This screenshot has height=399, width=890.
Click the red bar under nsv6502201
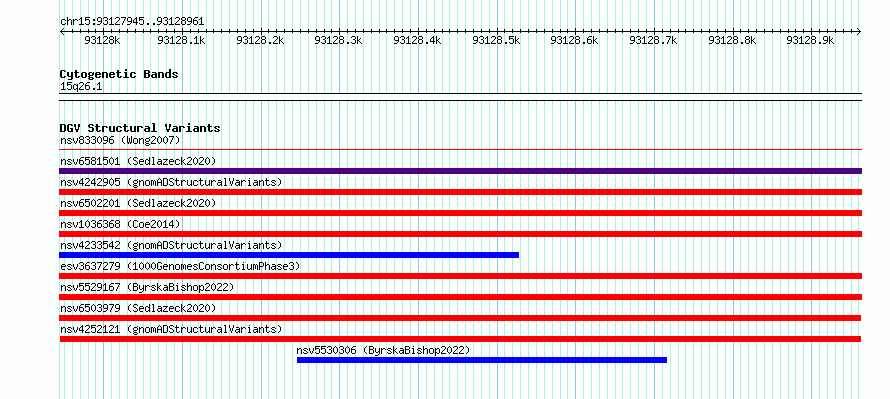point(460,213)
